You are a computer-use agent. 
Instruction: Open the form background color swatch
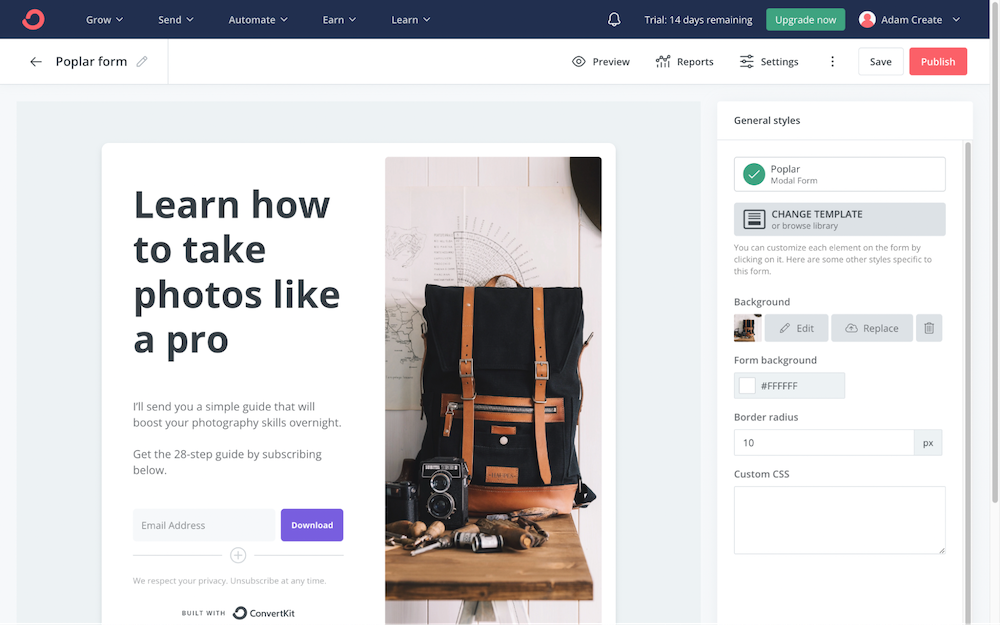pyautogui.click(x=747, y=386)
